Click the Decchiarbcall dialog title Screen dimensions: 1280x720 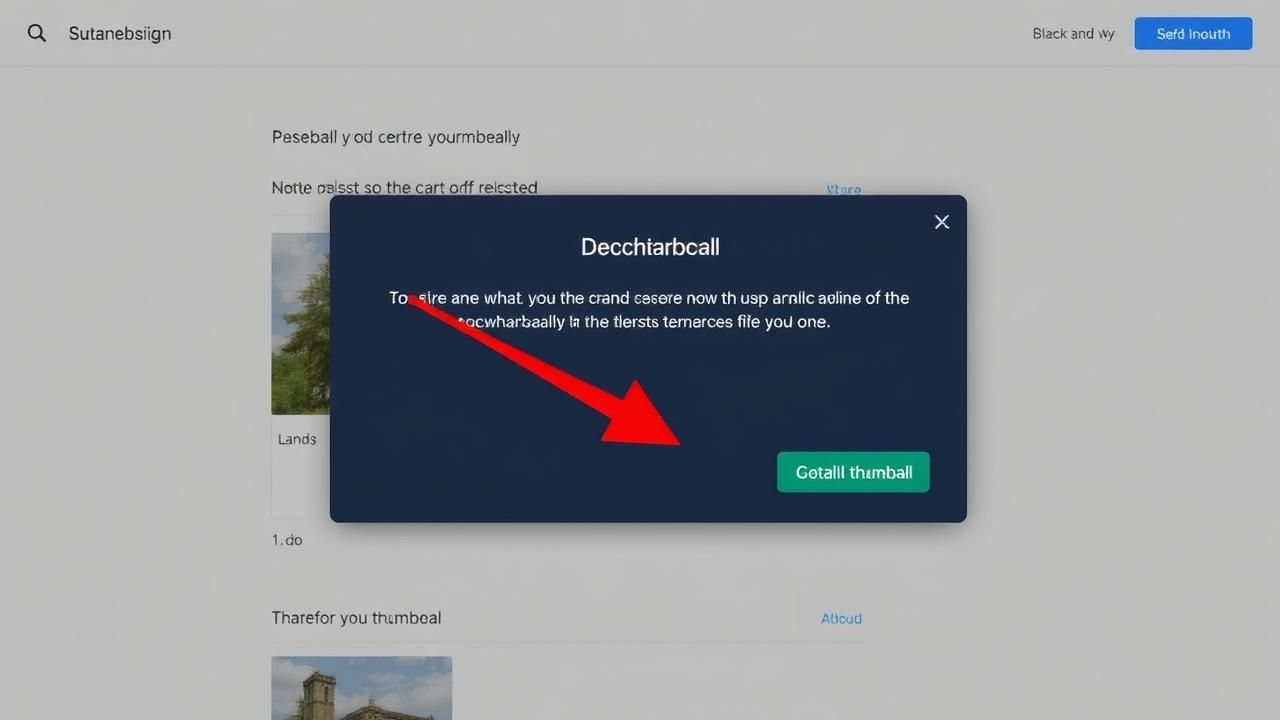pyautogui.click(x=650, y=247)
